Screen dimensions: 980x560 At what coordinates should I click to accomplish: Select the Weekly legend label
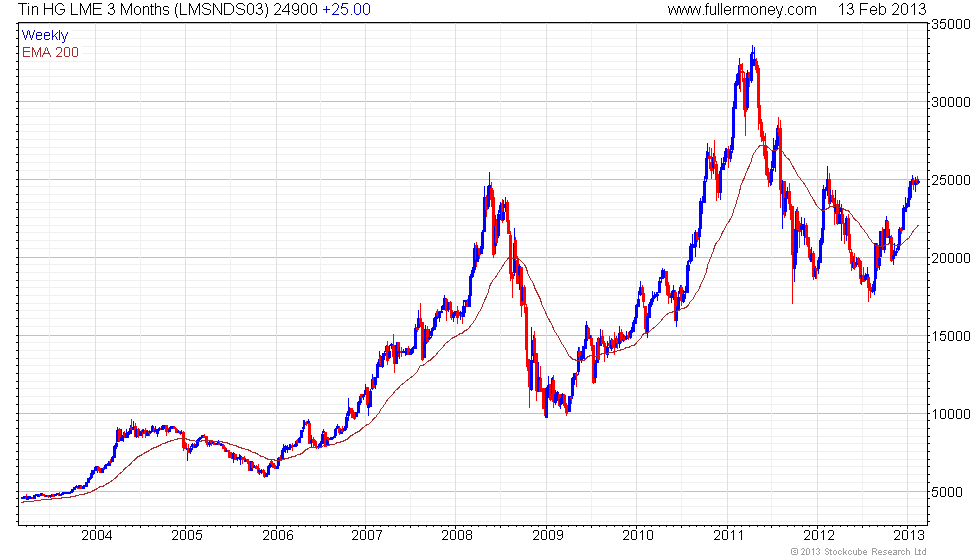45,35
